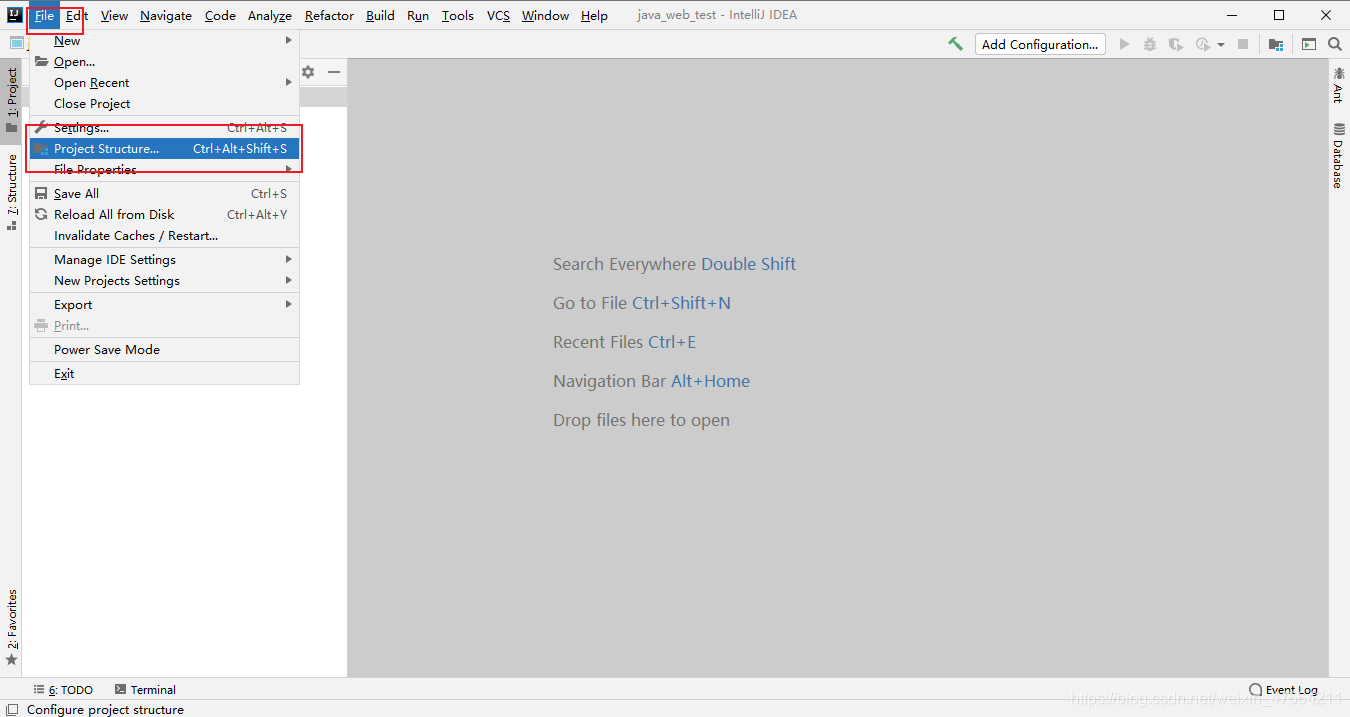1350x717 pixels.
Task: Toggle tool window bars status icon
Action: tap(11, 710)
